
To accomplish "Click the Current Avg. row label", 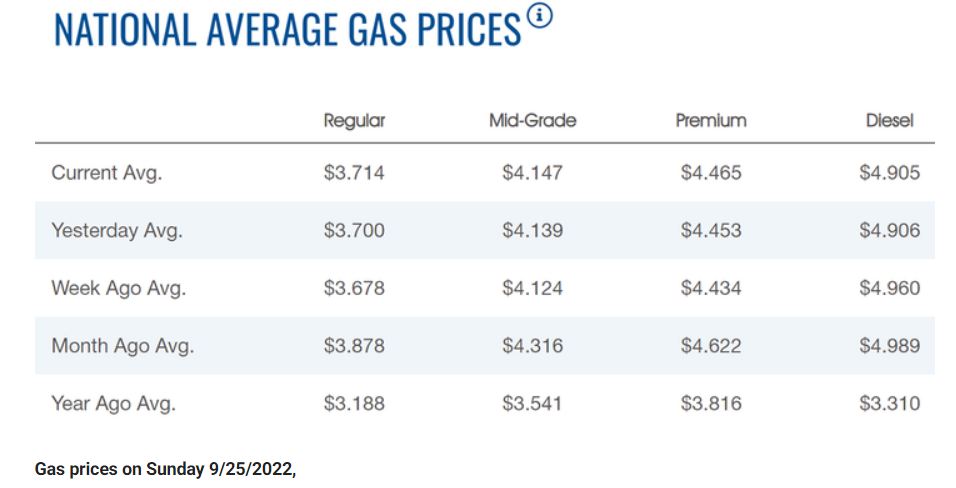I will 107,173.
